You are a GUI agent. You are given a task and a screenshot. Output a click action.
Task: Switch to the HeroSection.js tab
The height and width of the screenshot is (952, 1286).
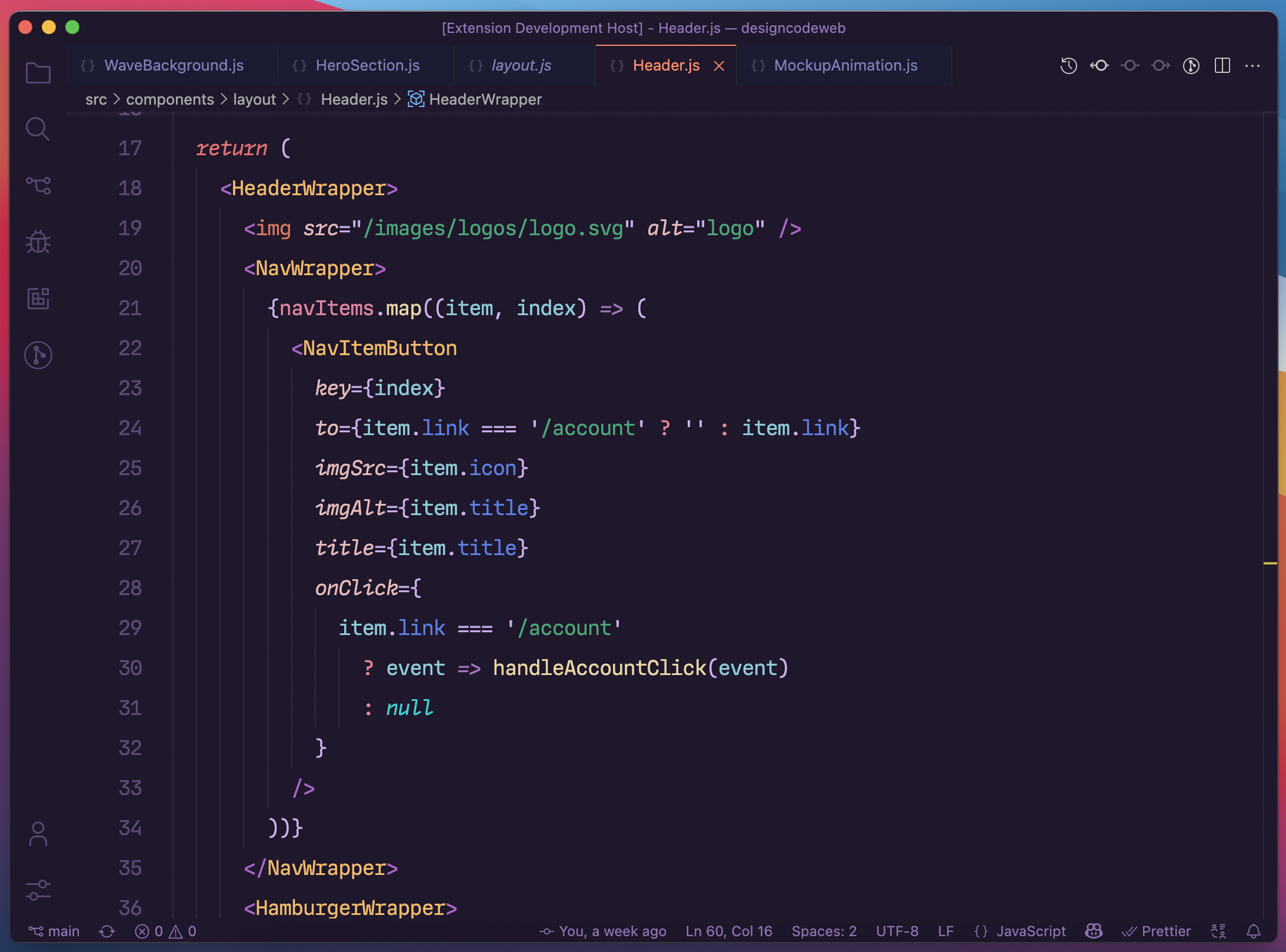(x=367, y=65)
